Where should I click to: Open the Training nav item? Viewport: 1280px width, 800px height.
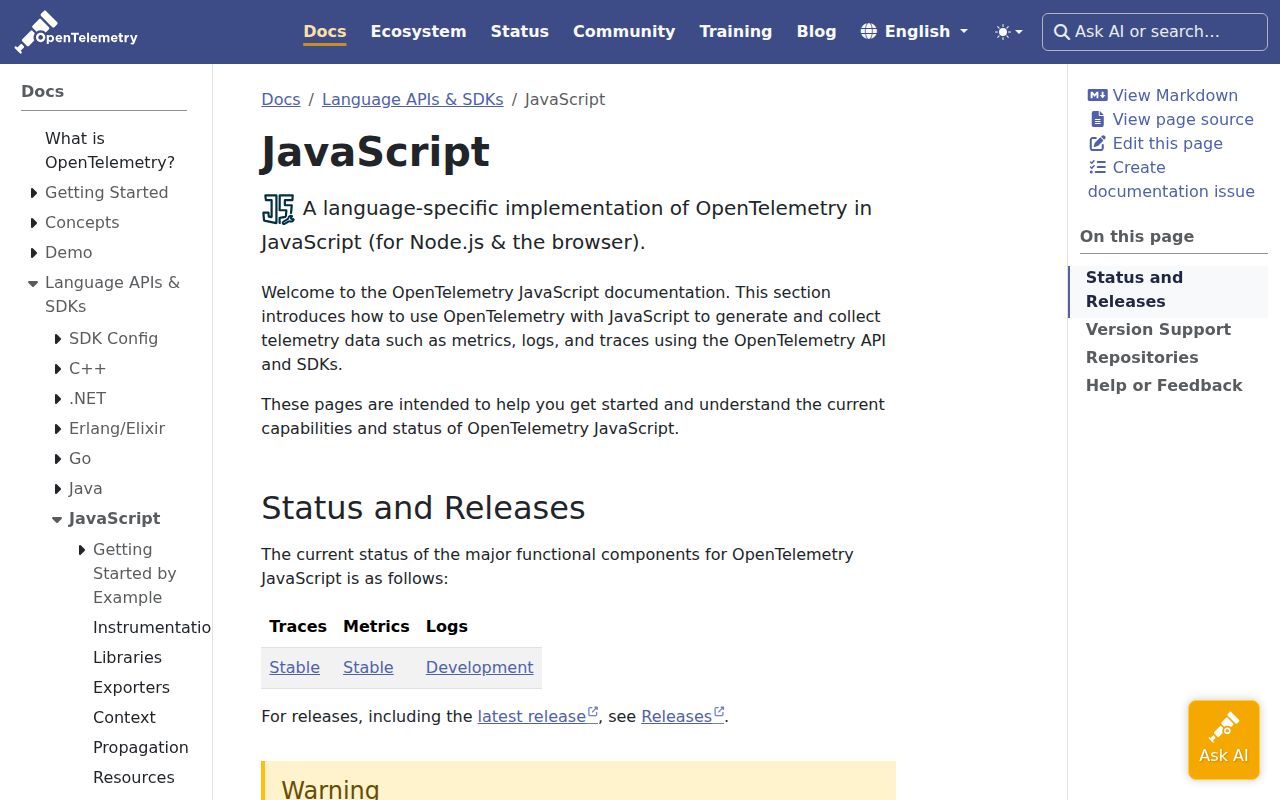pos(736,32)
